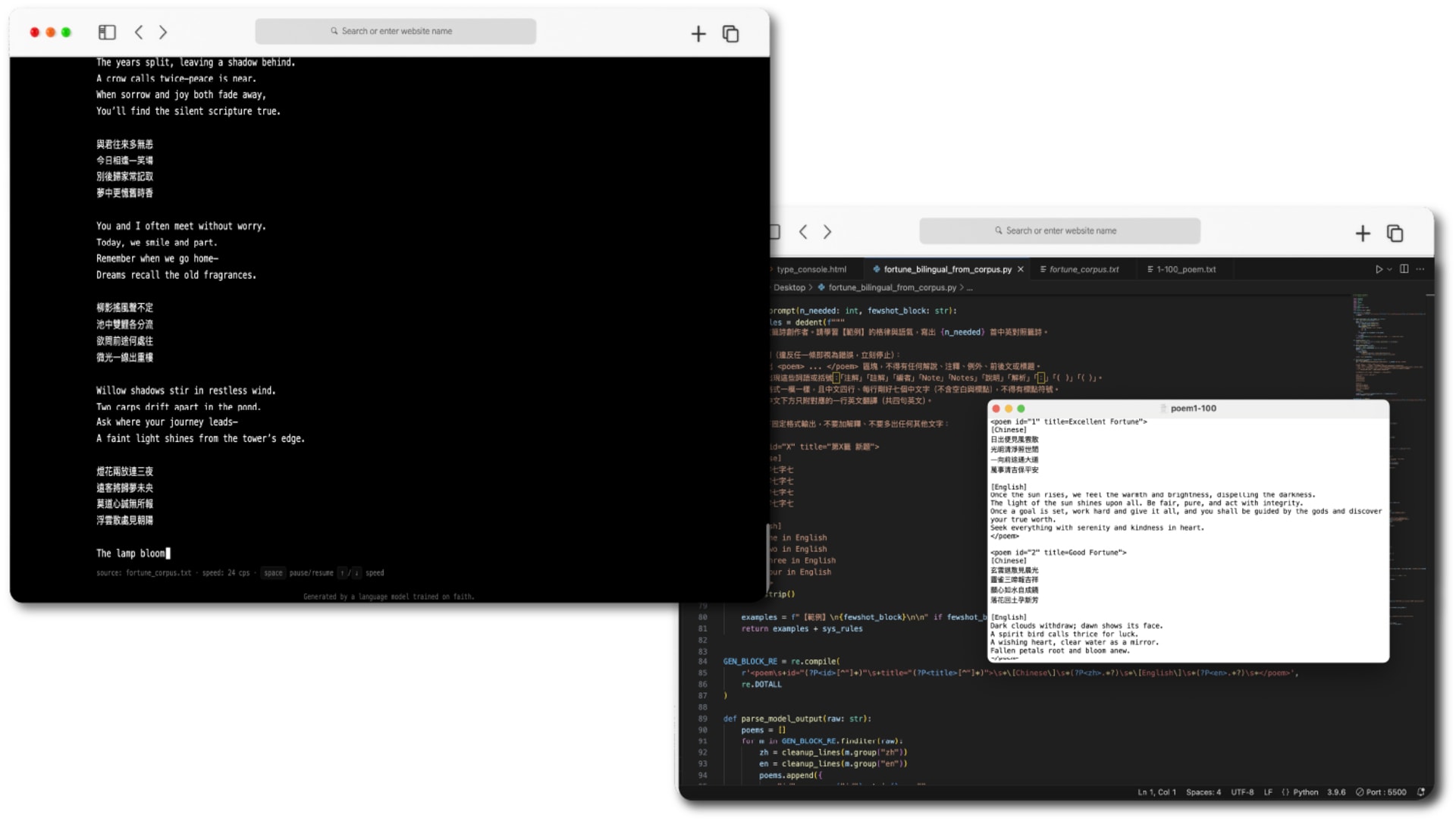
Task: Click the breadcrumb ellipsis segment
Action: 970,288
